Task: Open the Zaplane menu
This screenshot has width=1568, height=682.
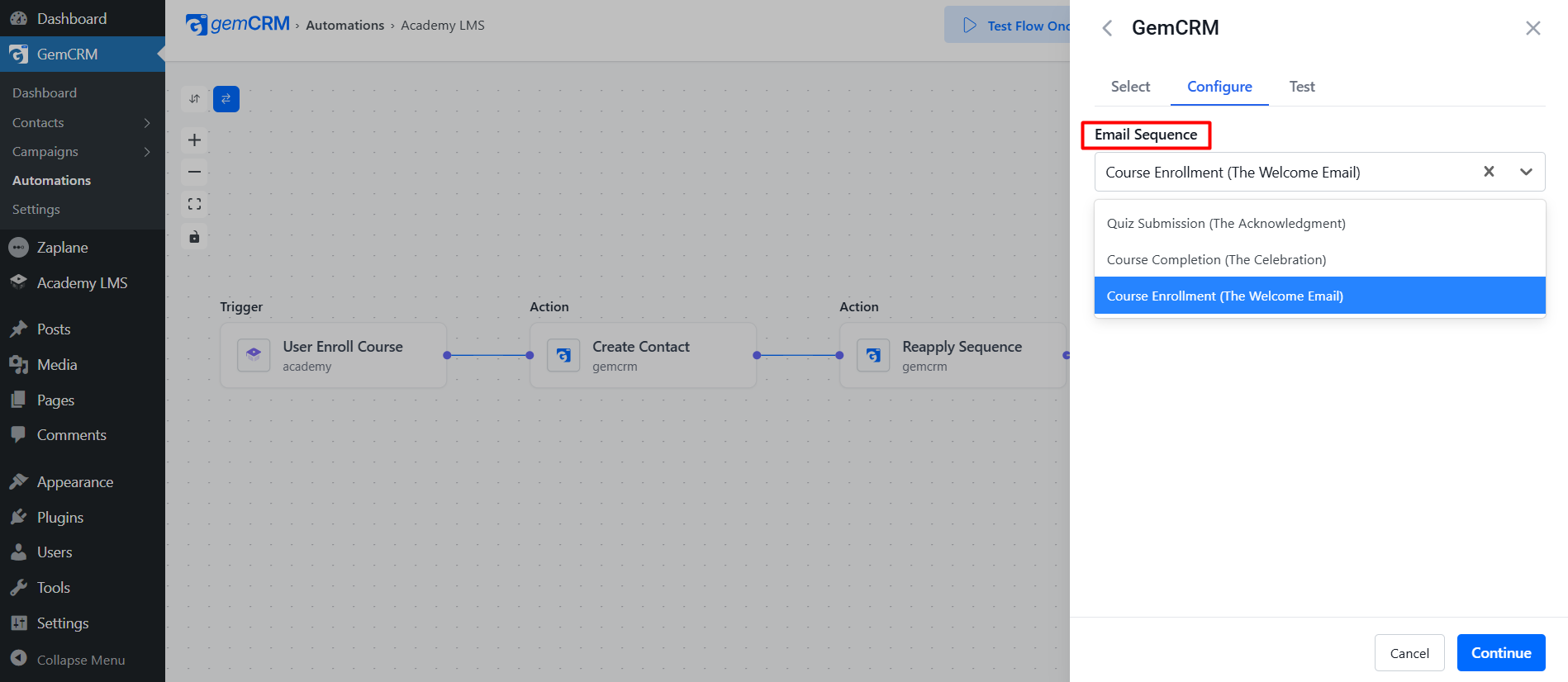Action: (x=83, y=248)
